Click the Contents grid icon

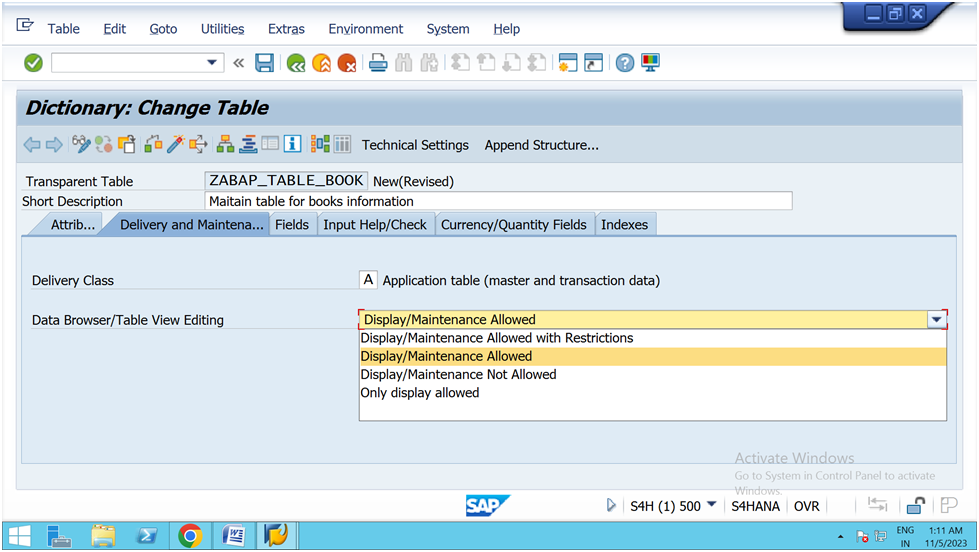click(x=342, y=144)
